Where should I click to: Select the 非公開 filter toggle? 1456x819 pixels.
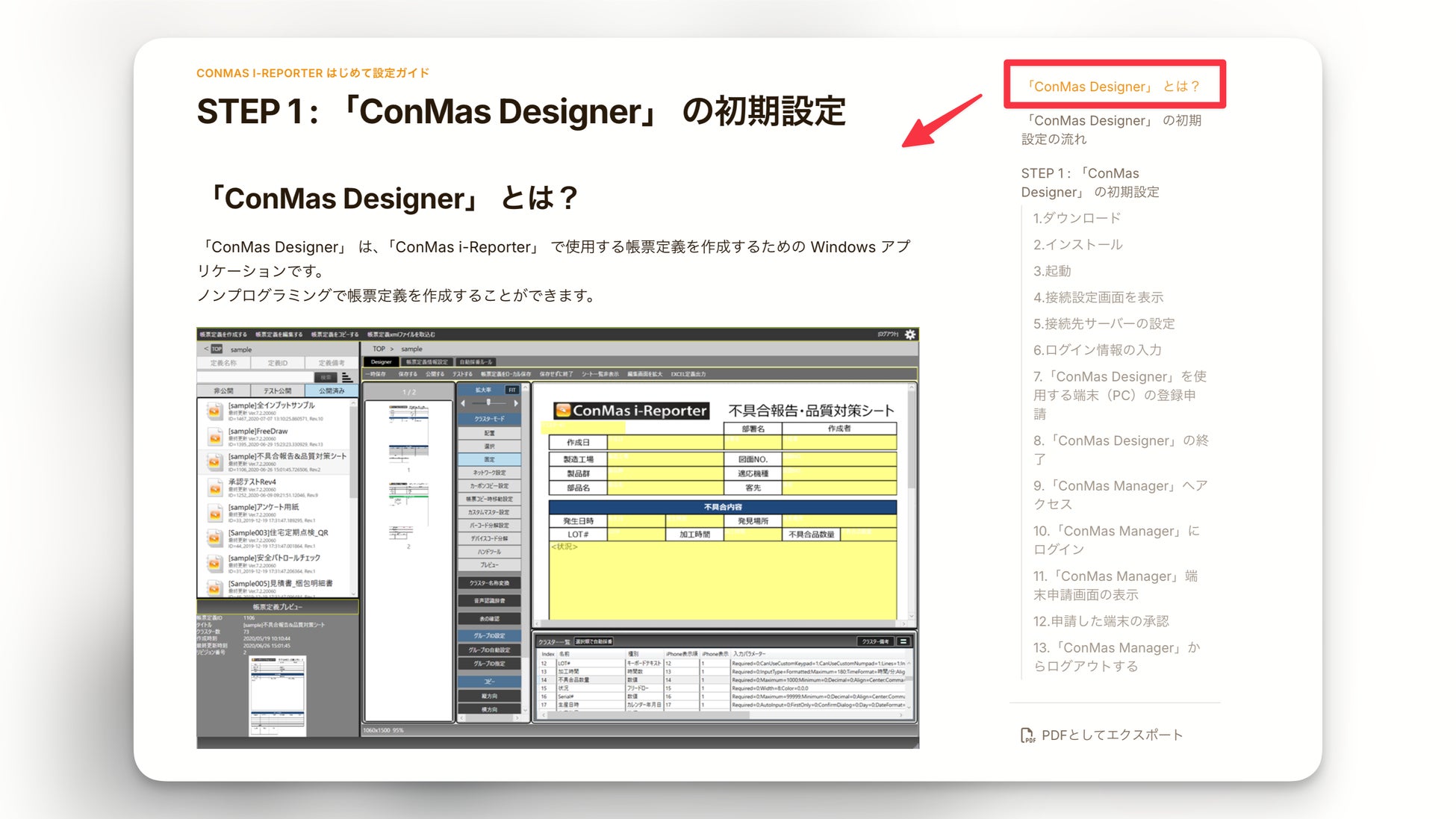tap(223, 390)
